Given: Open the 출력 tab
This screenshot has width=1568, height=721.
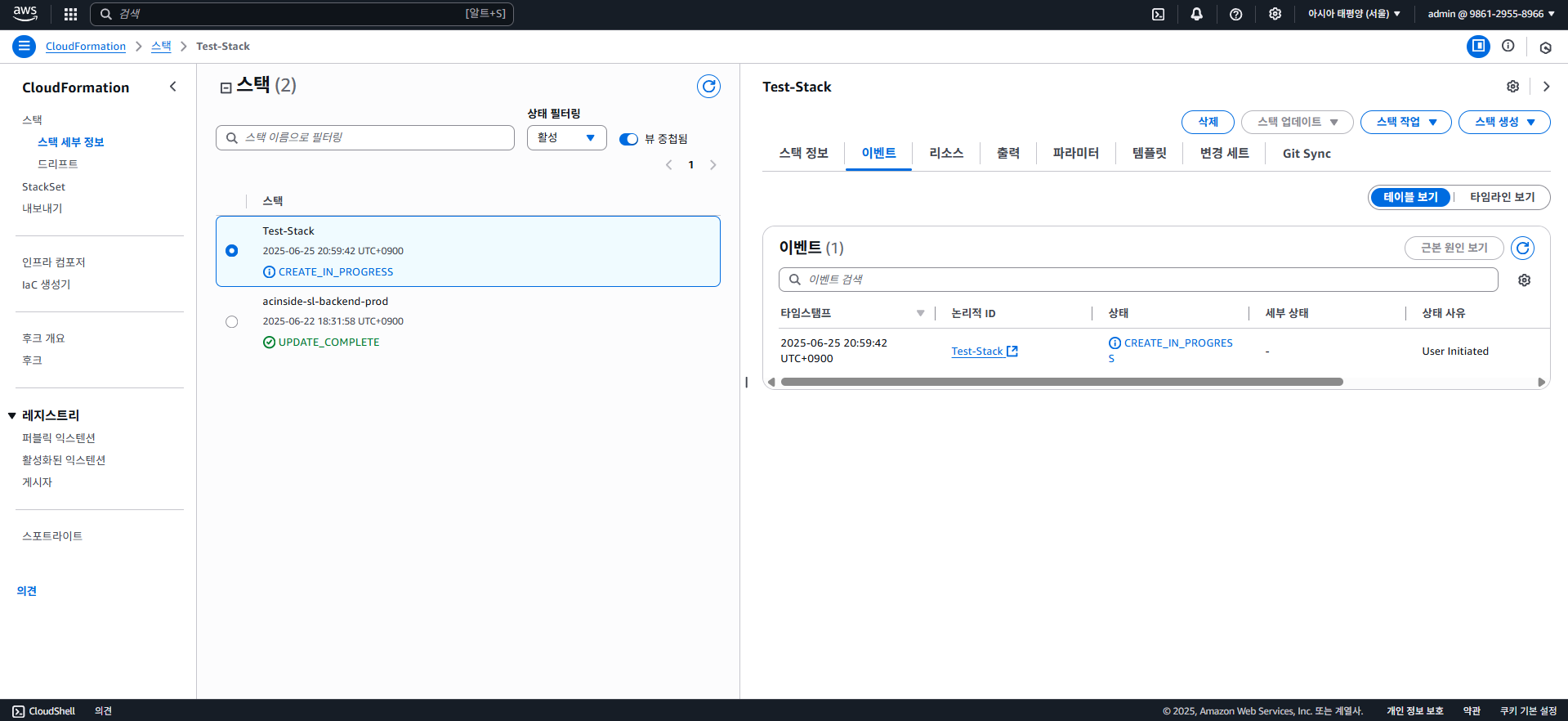Looking at the screenshot, I should point(1008,153).
